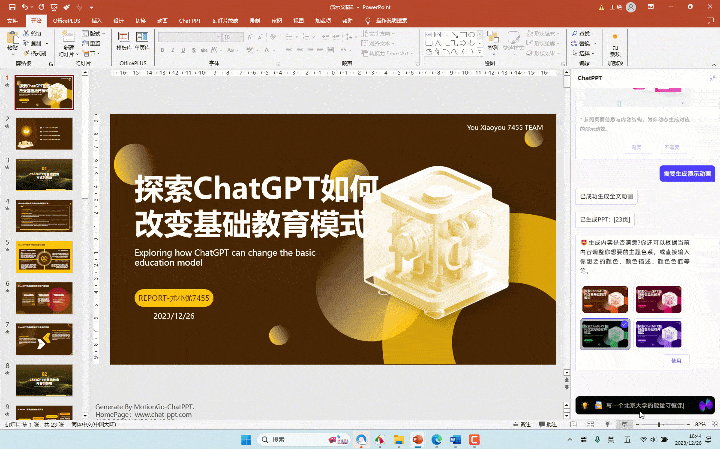The width and height of the screenshot is (720, 449).
Task: Click the purple ChatPPT send logo
Action: click(x=705, y=405)
